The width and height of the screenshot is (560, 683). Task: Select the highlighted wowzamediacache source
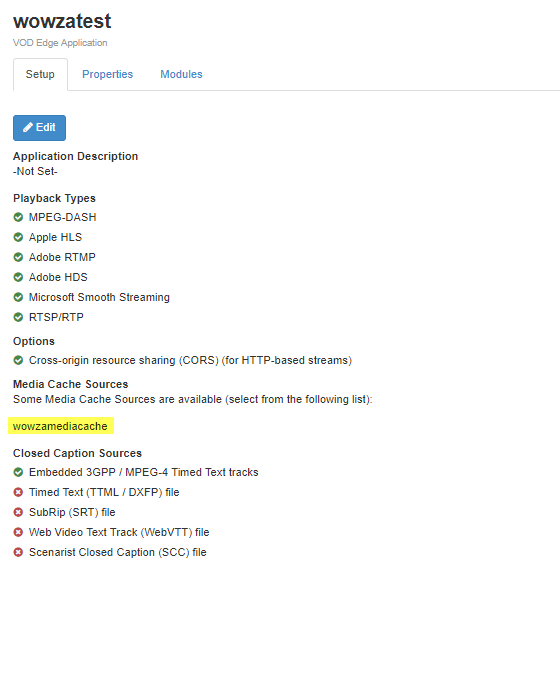(61, 426)
